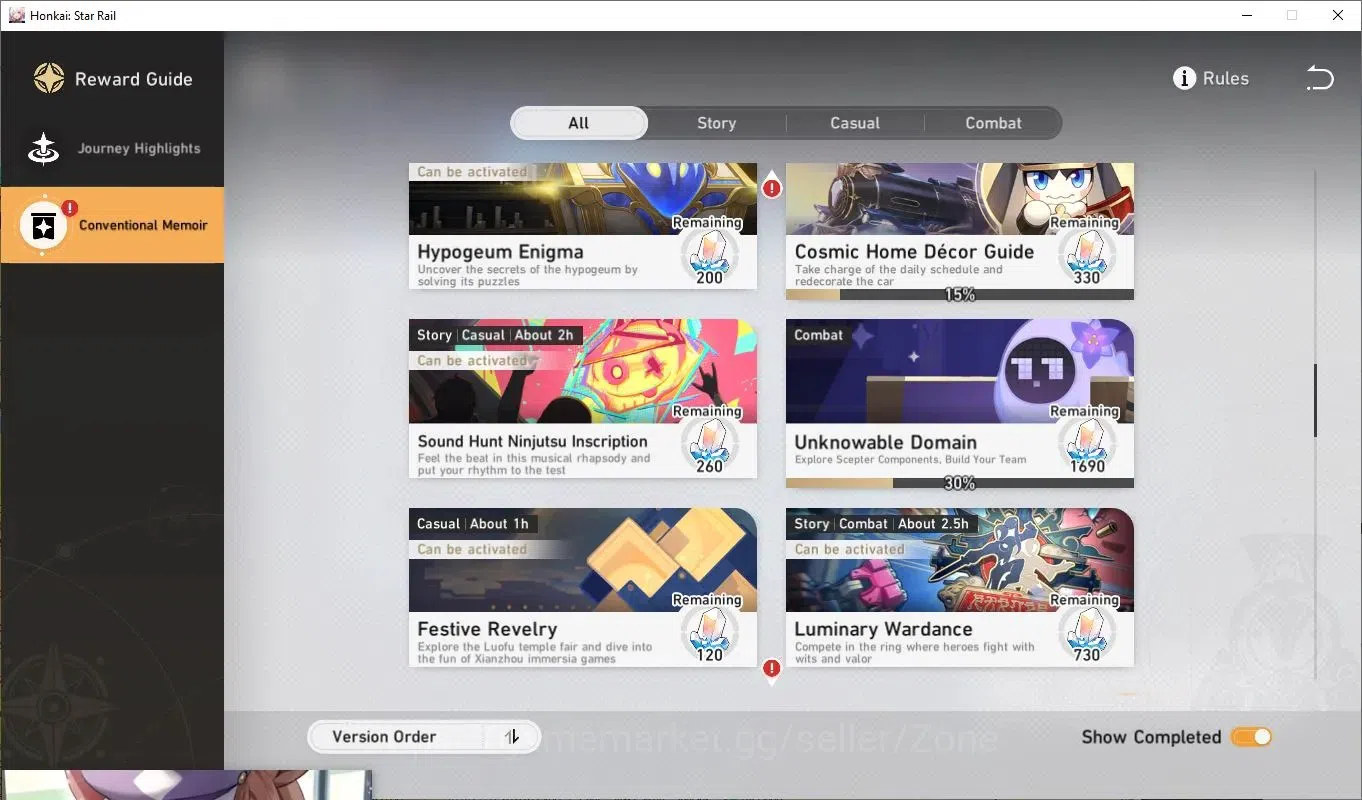Screen dimensions: 1362x800
Task: Open the Sound Hunt Ninjutsu Inscription card
Action: coord(583,399)
